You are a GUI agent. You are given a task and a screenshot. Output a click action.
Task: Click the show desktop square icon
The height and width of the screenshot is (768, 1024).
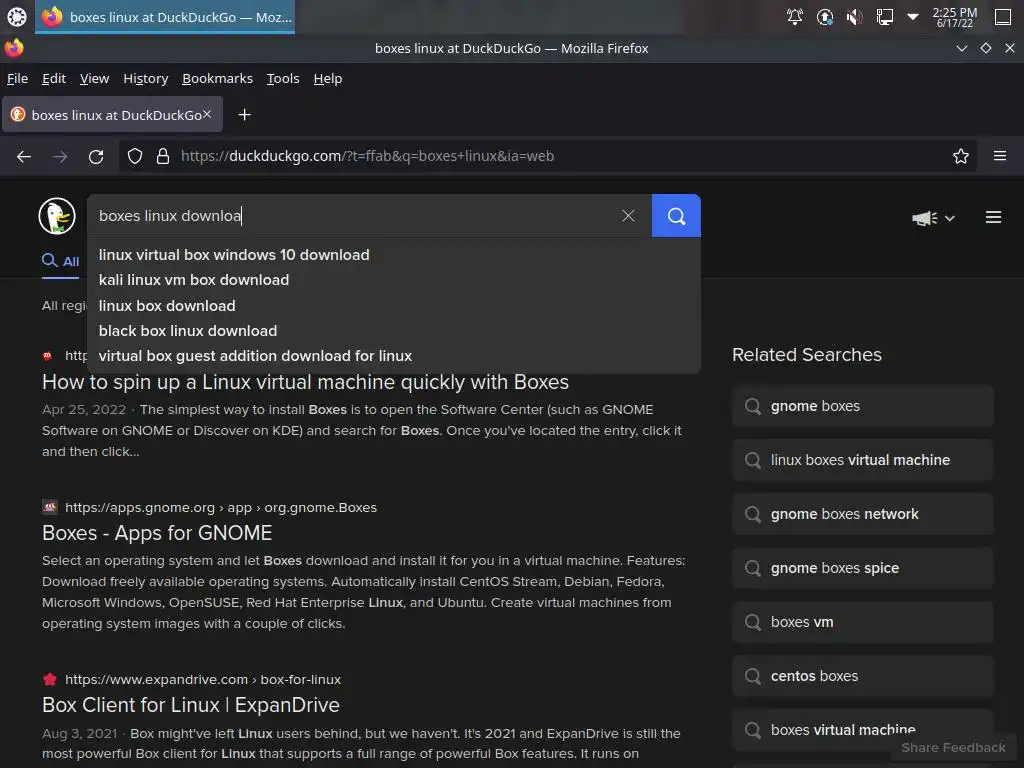[x=1003, y=16]
